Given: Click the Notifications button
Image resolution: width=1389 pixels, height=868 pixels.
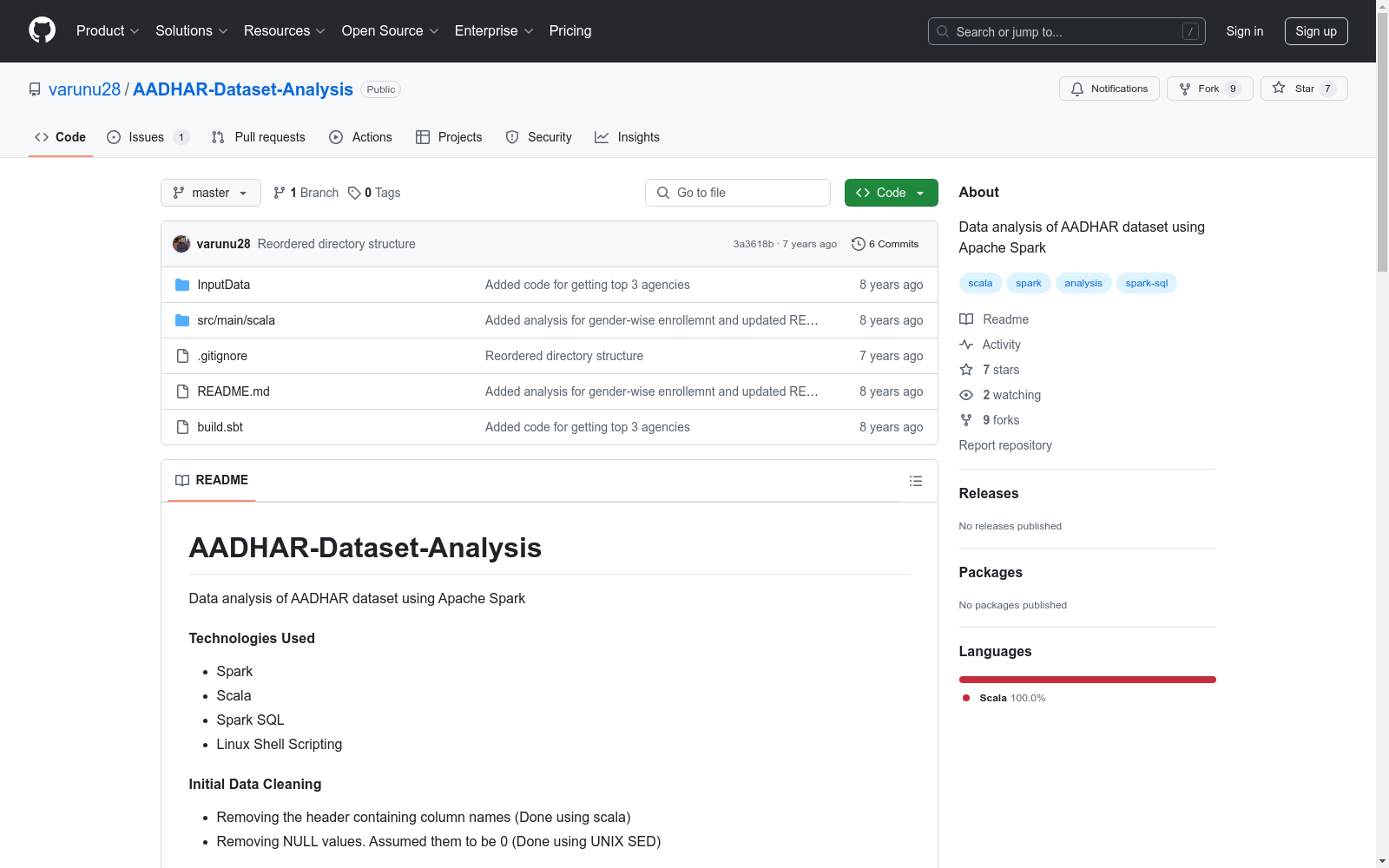Looking at the screenshot, I should [x=1109, y=89].
